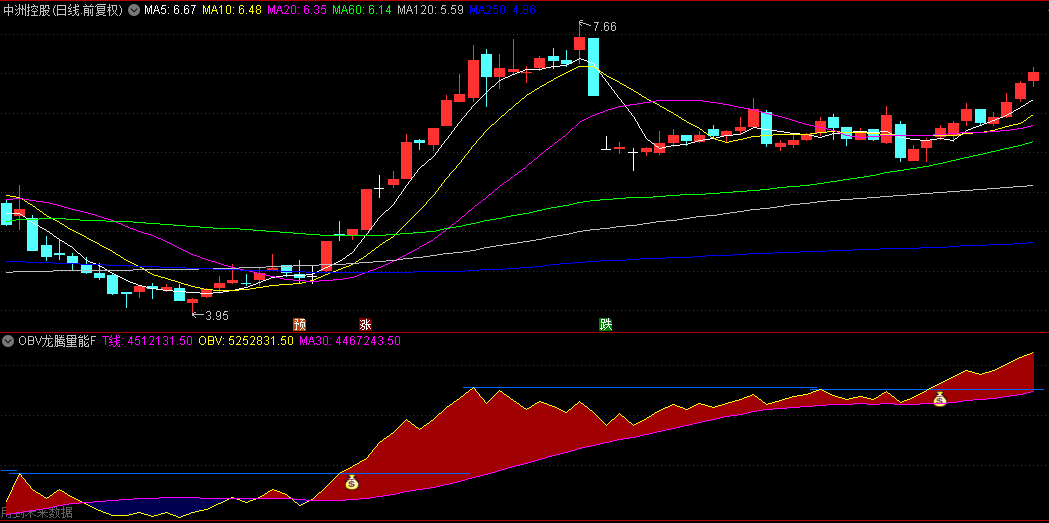Expand the main chart indicator dropdown arrow
1049x523 pixels.
(134, 10)
